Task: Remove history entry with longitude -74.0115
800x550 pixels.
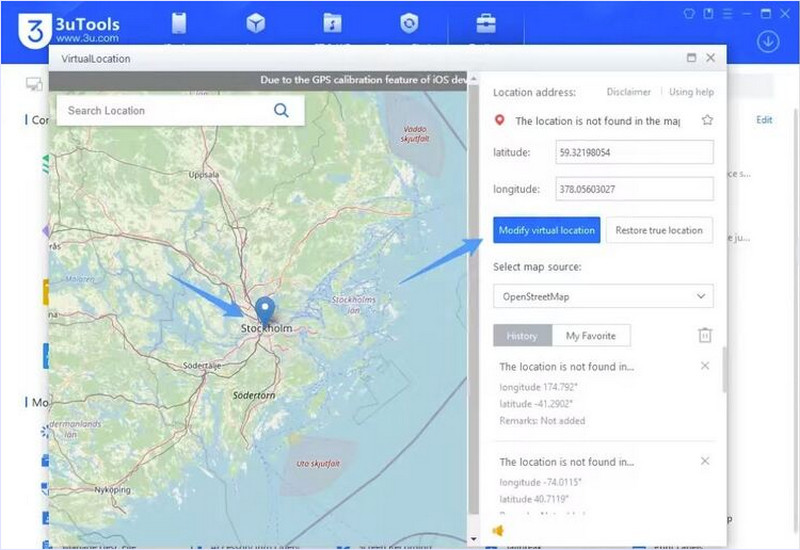Action: pyautogui.click(x=705, y=461)
